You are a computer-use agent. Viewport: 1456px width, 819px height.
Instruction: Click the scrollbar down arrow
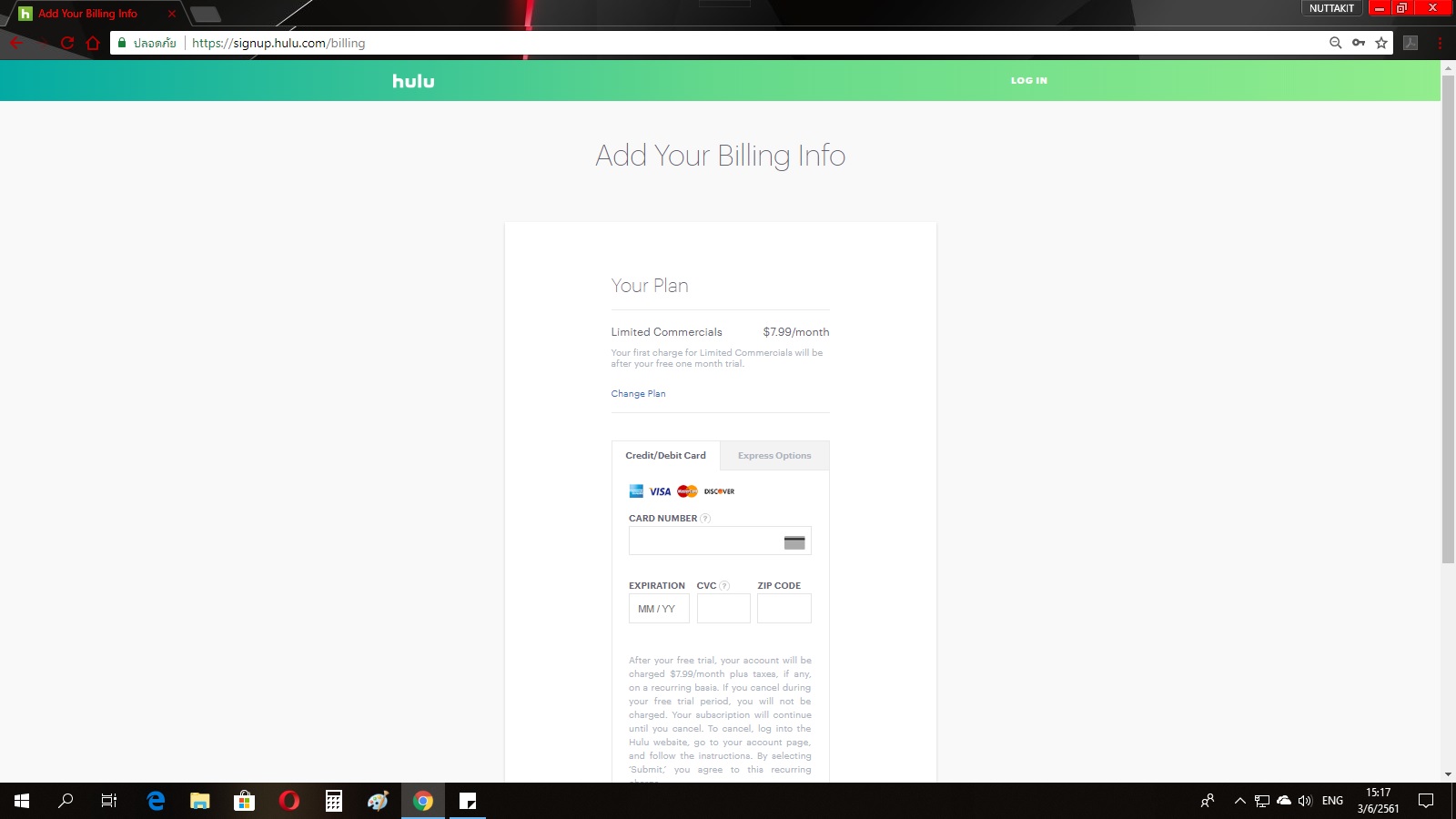(x=1448, y=775)
